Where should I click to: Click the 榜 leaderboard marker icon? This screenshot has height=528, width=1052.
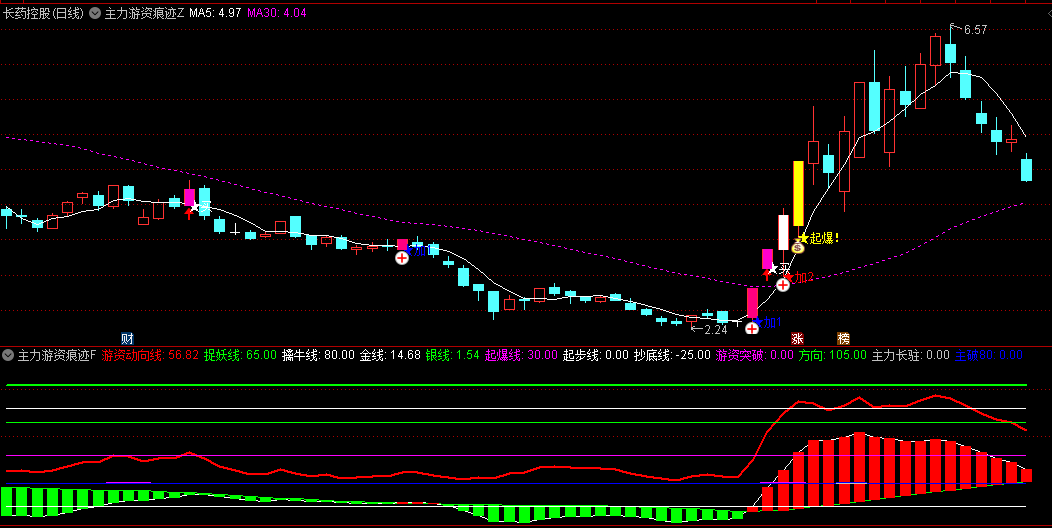pos(843,338)
